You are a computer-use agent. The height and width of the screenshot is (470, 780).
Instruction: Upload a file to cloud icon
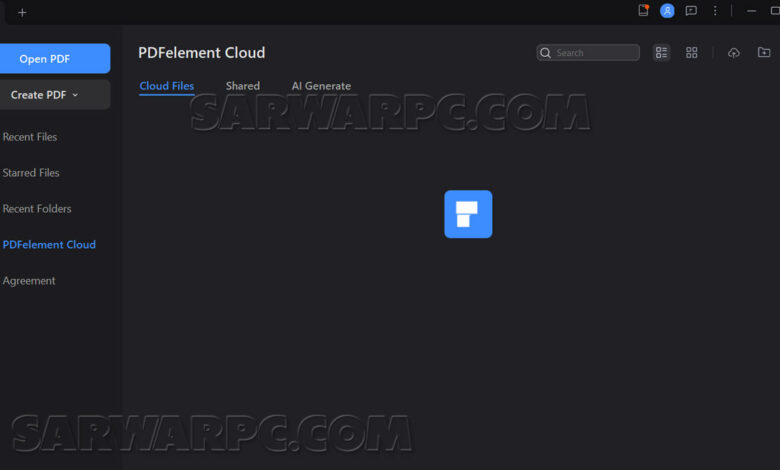pyautogui.click(x=734, y=53)
